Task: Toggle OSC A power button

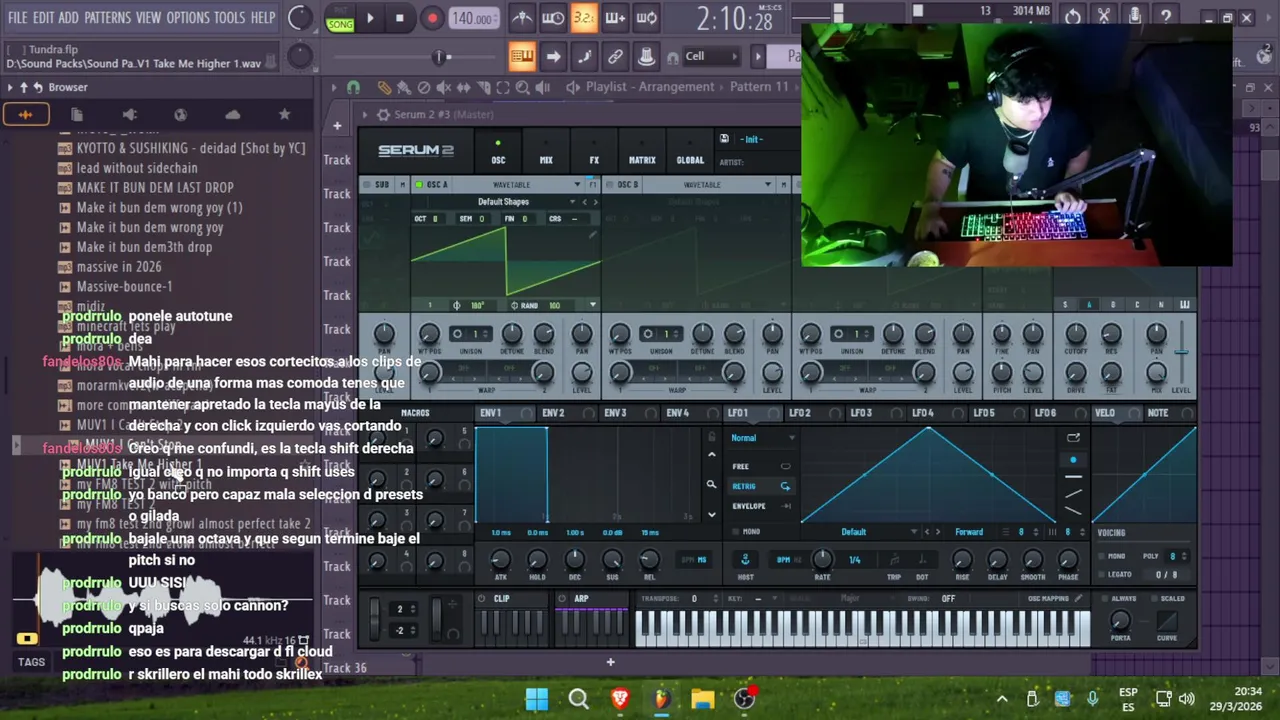Action: click(419, 185)
